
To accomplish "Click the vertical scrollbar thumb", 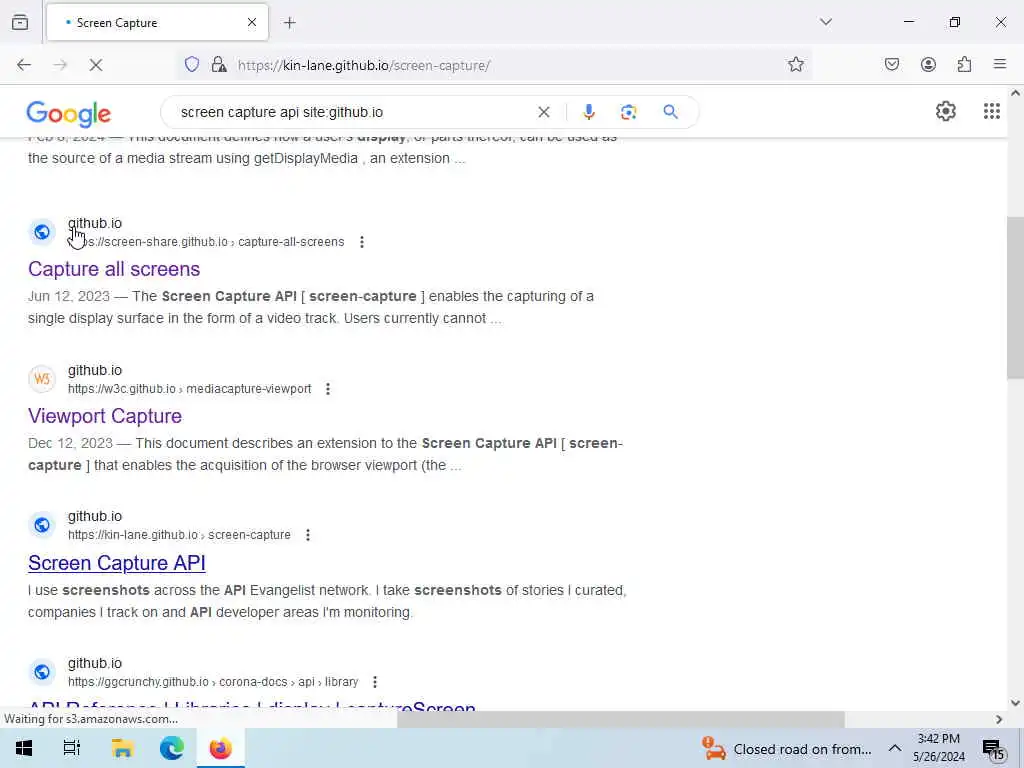I will (1015, 297).
